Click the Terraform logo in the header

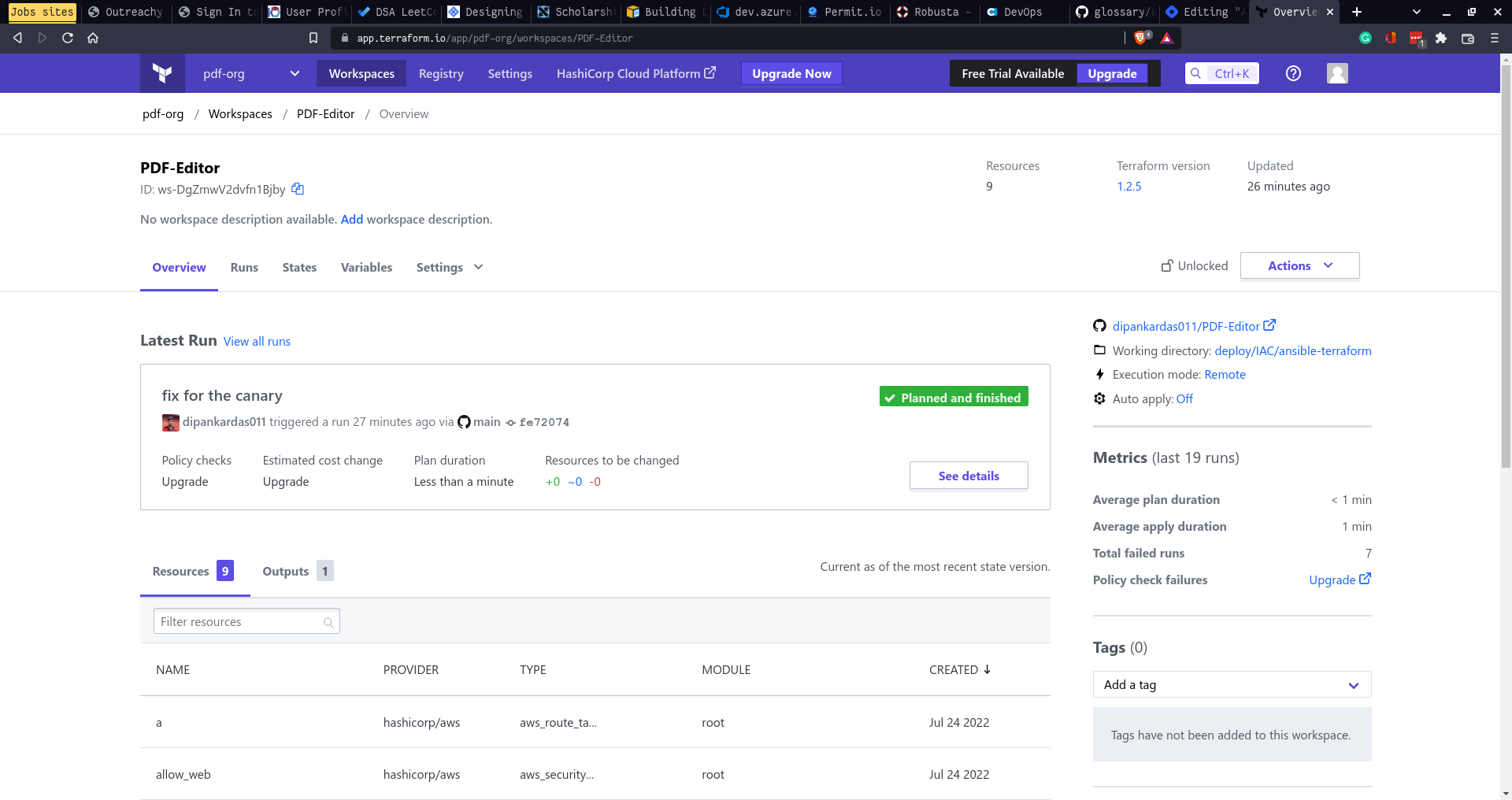pyautogui.click(x=162, y=73)
